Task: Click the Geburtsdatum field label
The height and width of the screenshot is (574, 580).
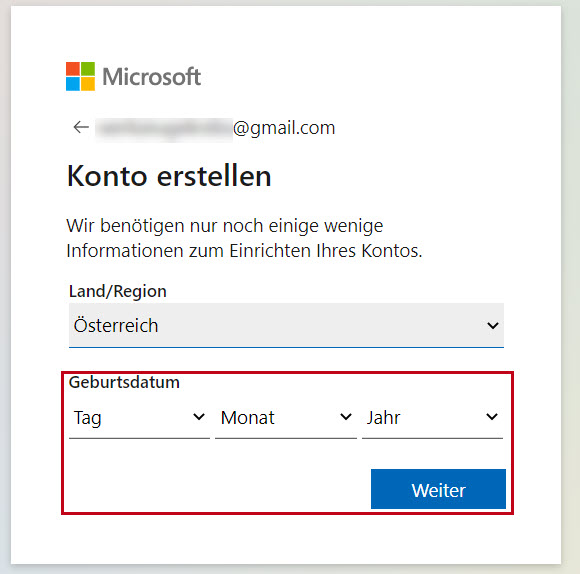Action: click(x=124, y=382)
